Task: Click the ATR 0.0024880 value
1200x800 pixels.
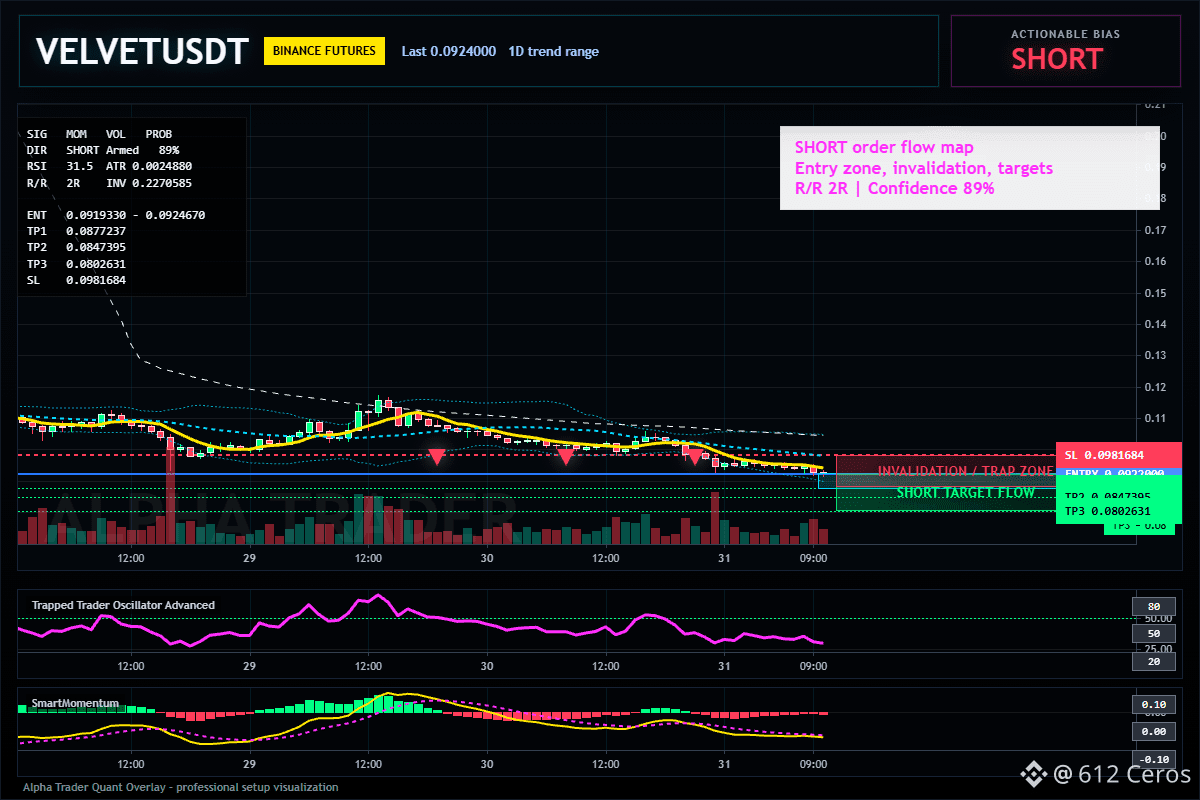Action: pyautogui.click(x=149, y=165)
